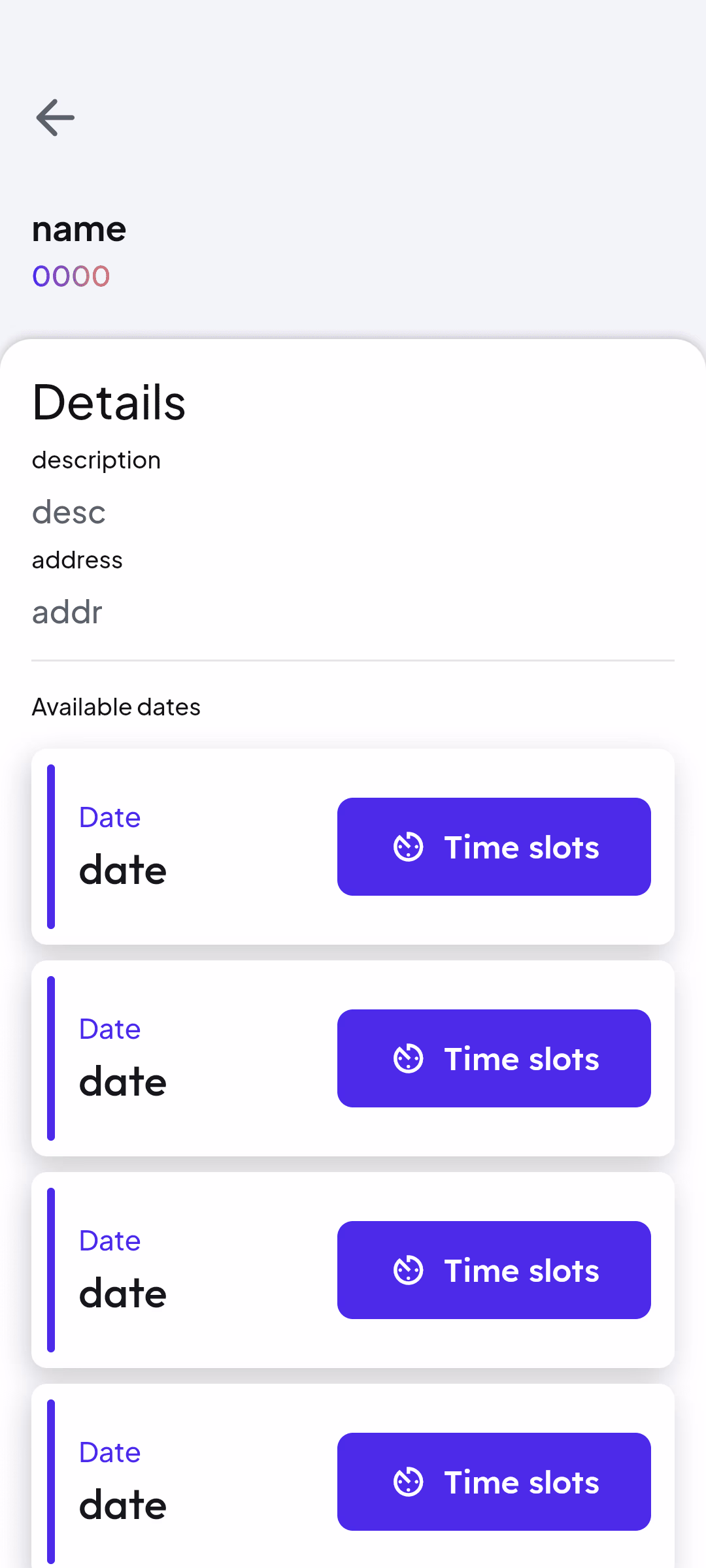Click the clock icon on second Time slots button

point(409,1058)
